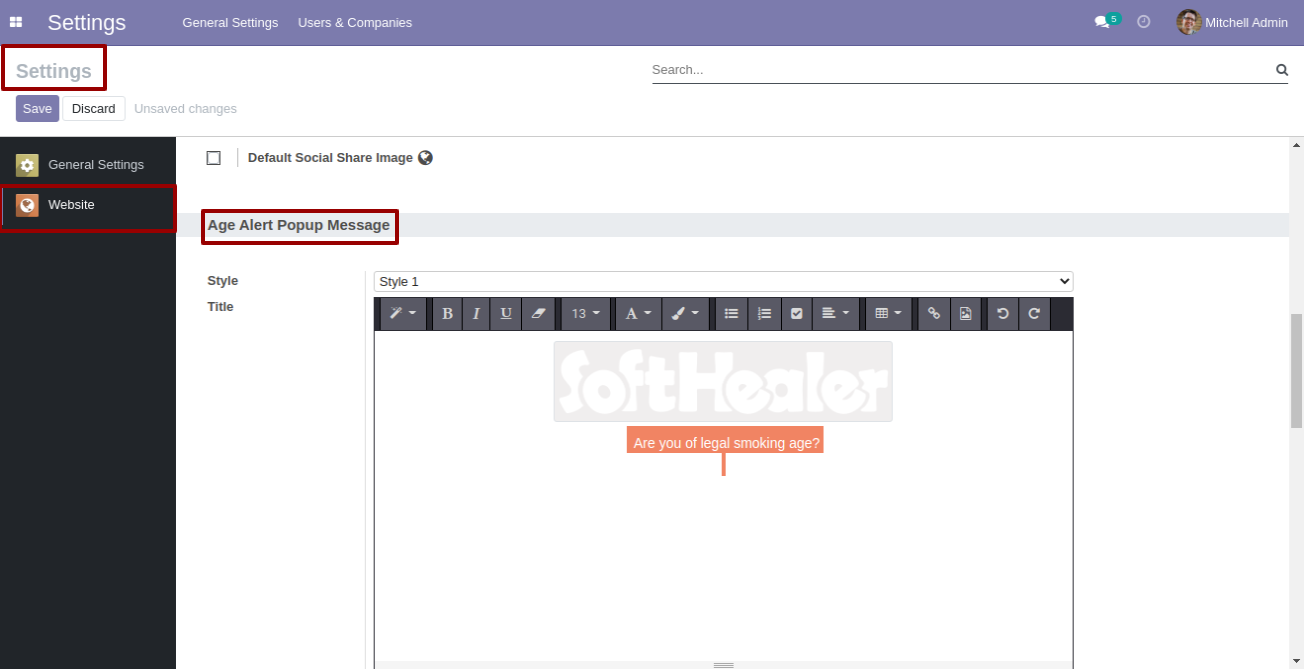Image resolution: width=1304 pixels, height=669 pixels.
Task: Insert an unordered bullet list
Action: point(731,314)
